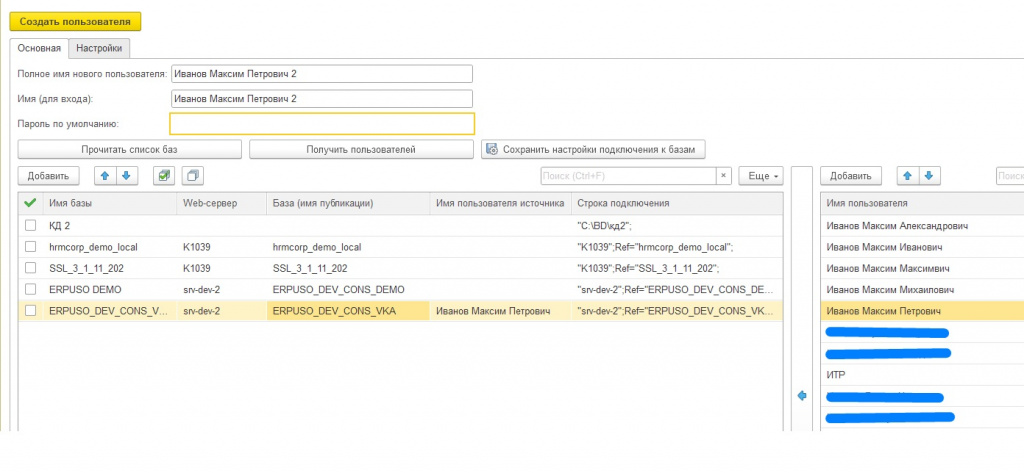Viewport: 1024px width, 476px height.
Task: Click the check all bases icon
Action: (164, 176)
